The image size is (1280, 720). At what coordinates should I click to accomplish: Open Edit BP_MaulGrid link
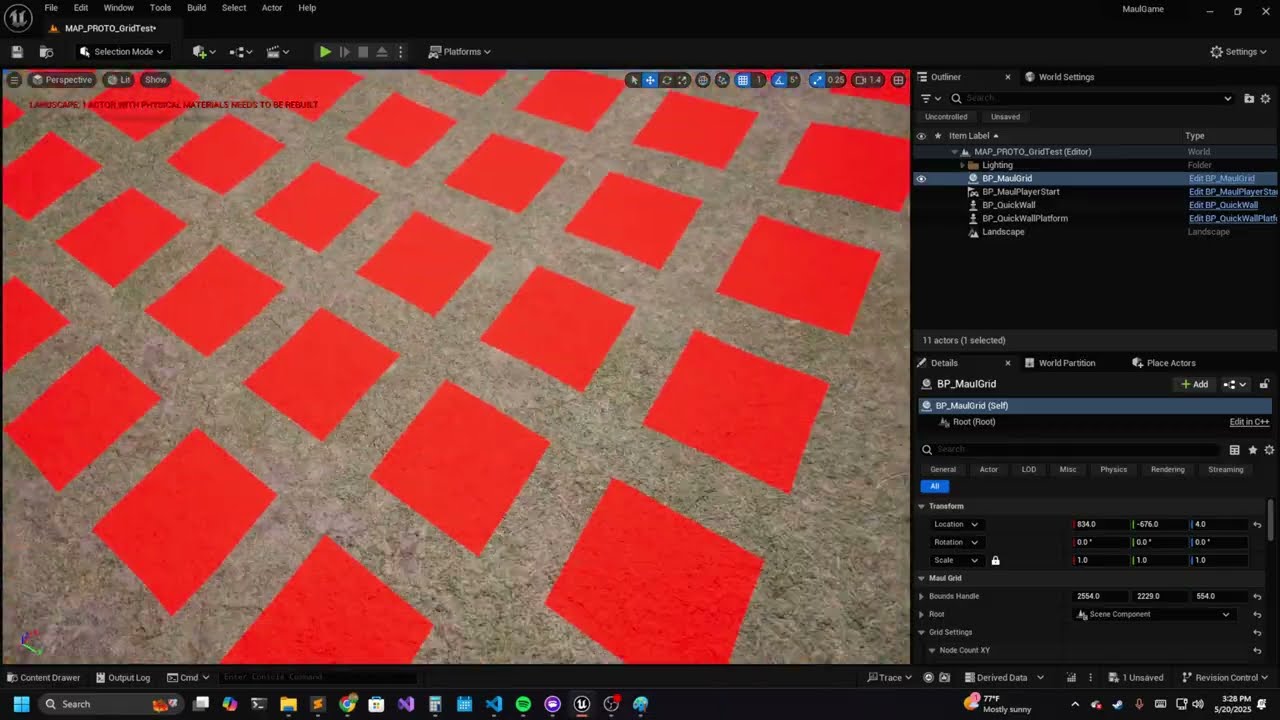point(1221,179)
